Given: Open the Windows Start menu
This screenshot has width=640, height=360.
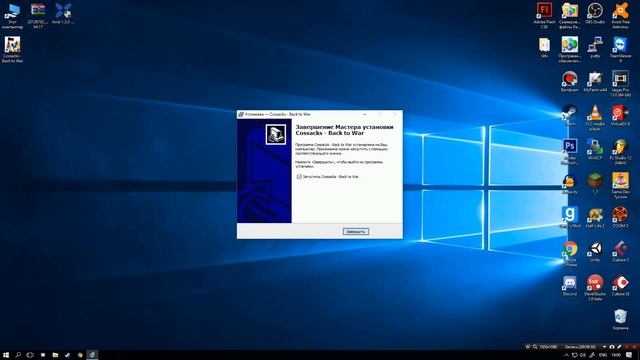Looking at the screenshot, I should pos(6,355).
